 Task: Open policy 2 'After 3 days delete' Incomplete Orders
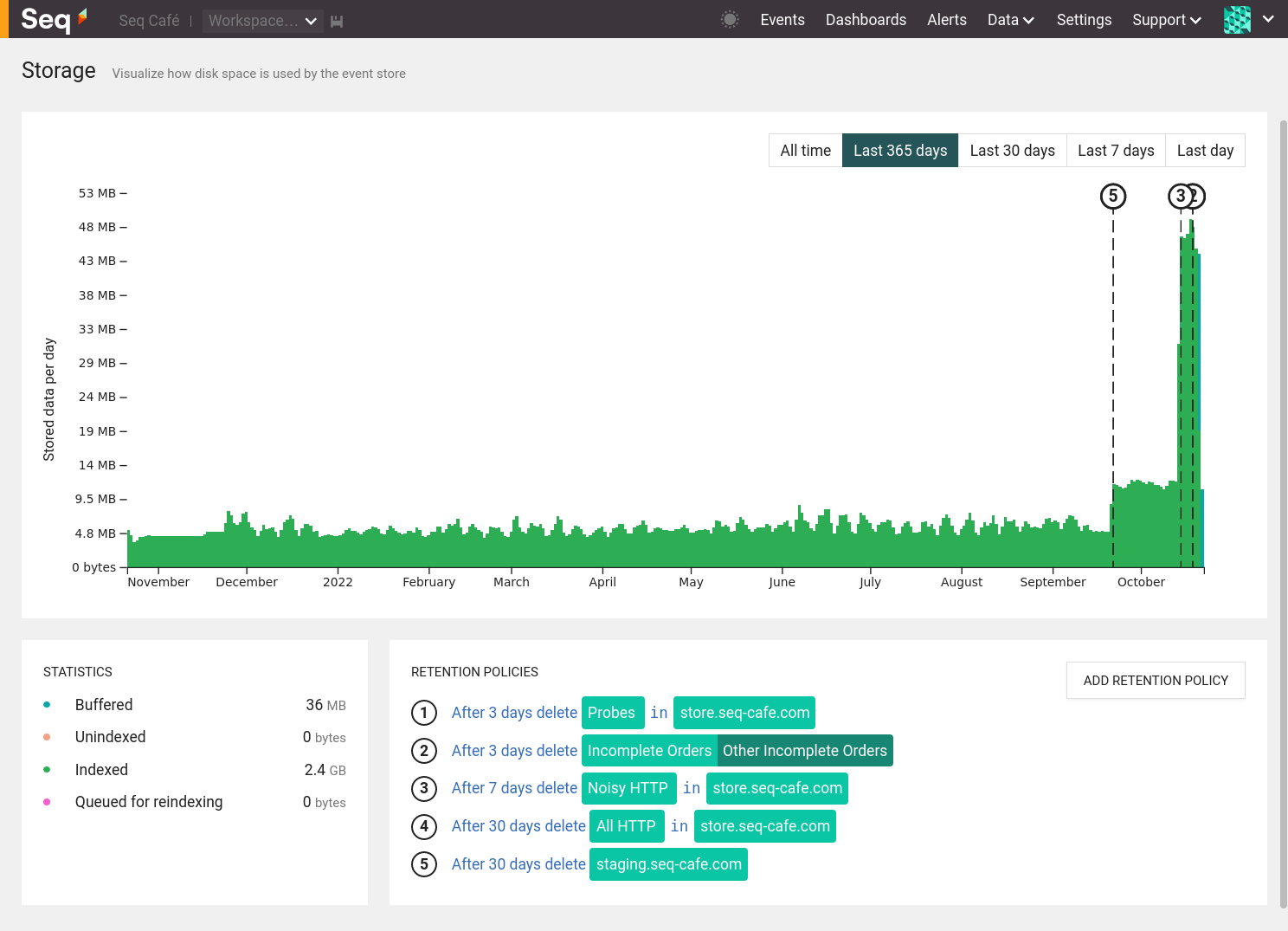(514, 751)
